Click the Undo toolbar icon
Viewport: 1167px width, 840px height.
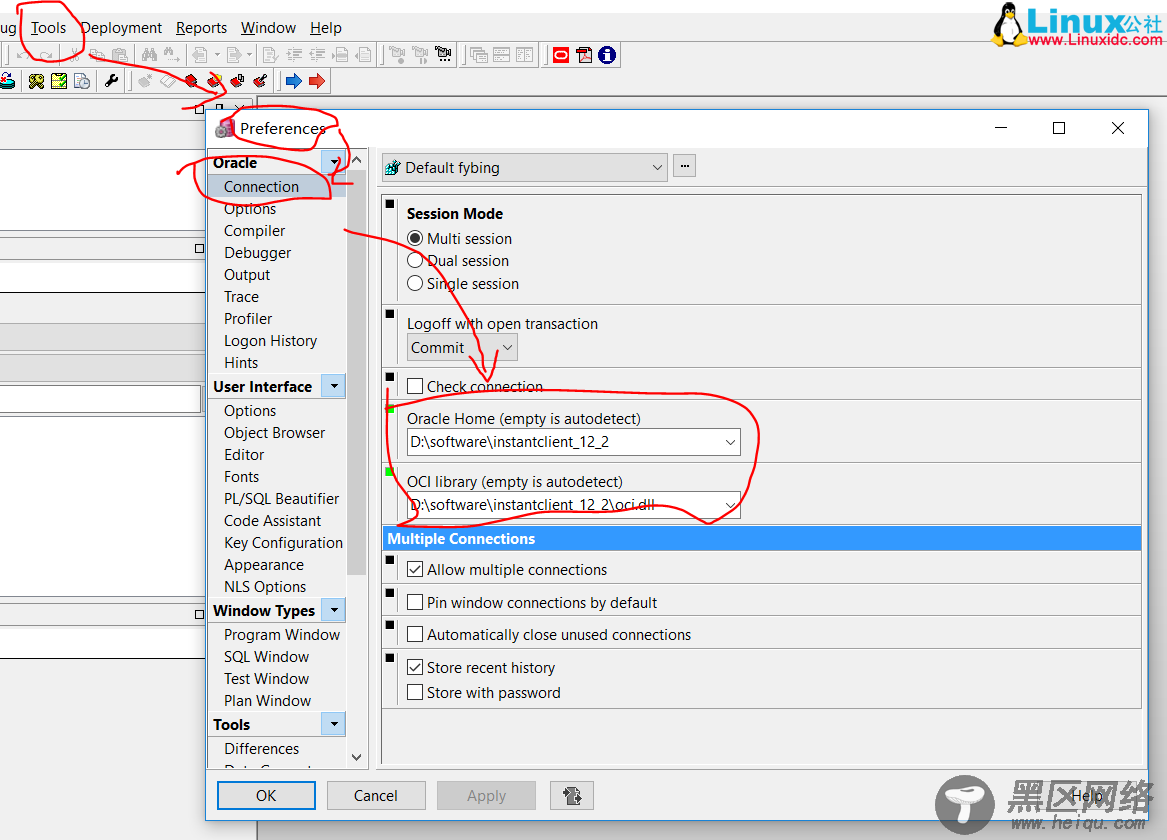point(23,55)
